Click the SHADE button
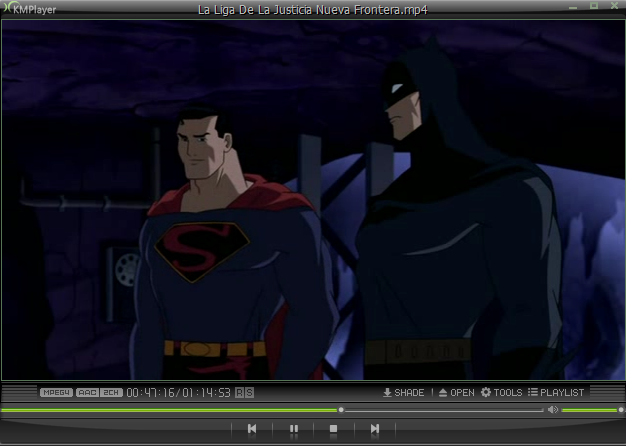 click(x=404, y=392)
